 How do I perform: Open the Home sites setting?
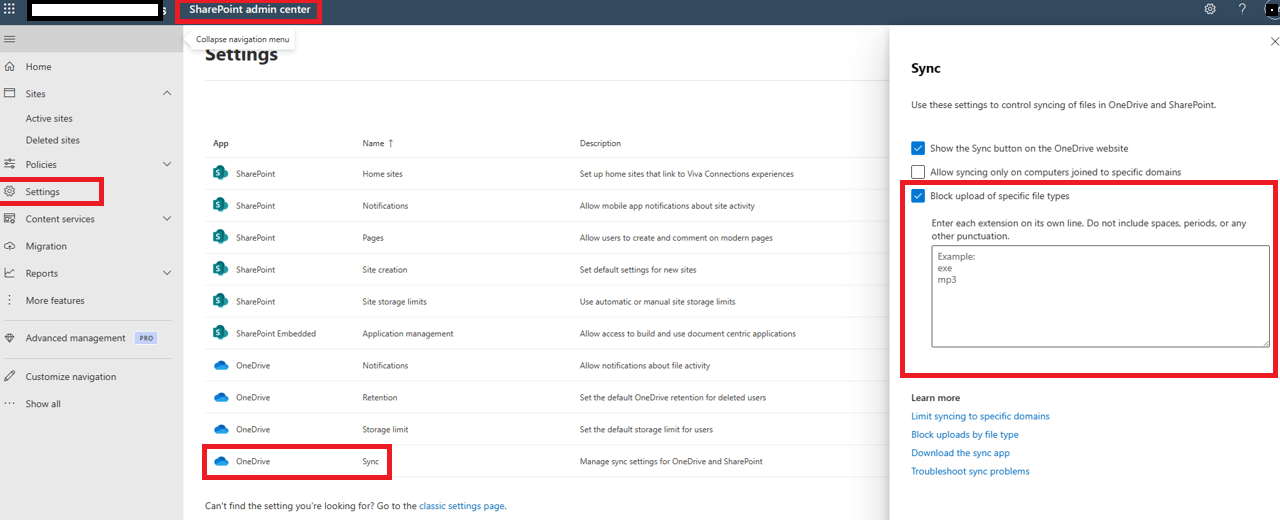pos(382,174)
